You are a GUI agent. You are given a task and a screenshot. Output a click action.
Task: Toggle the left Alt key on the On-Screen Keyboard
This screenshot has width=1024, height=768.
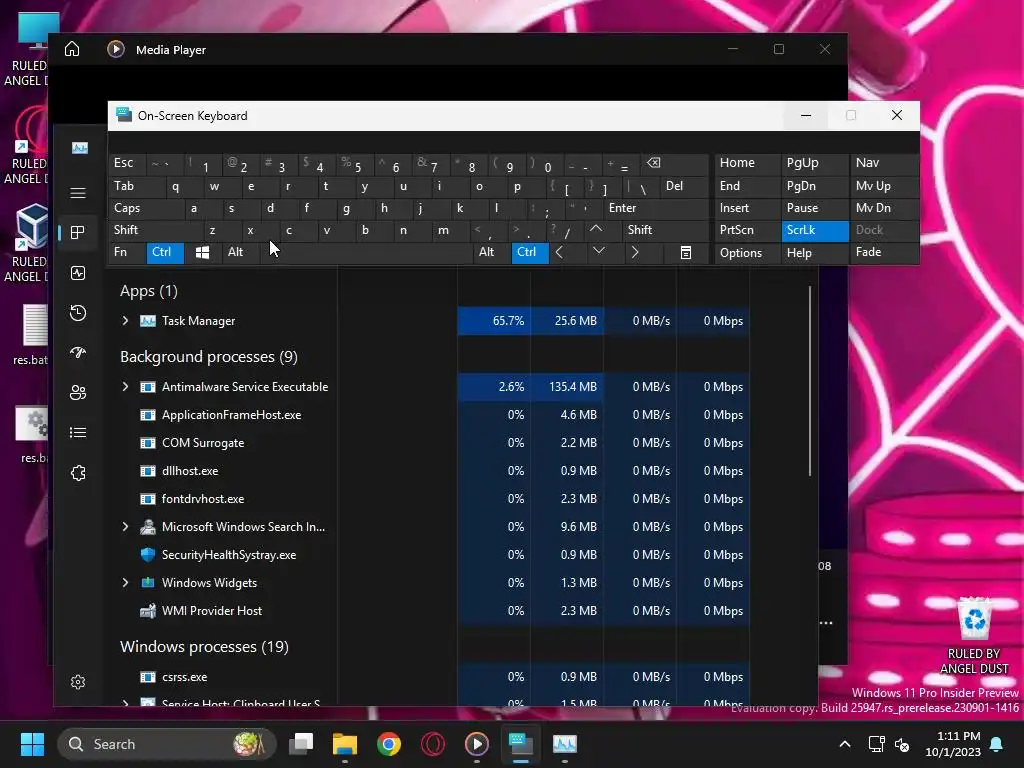pos(240,253)
